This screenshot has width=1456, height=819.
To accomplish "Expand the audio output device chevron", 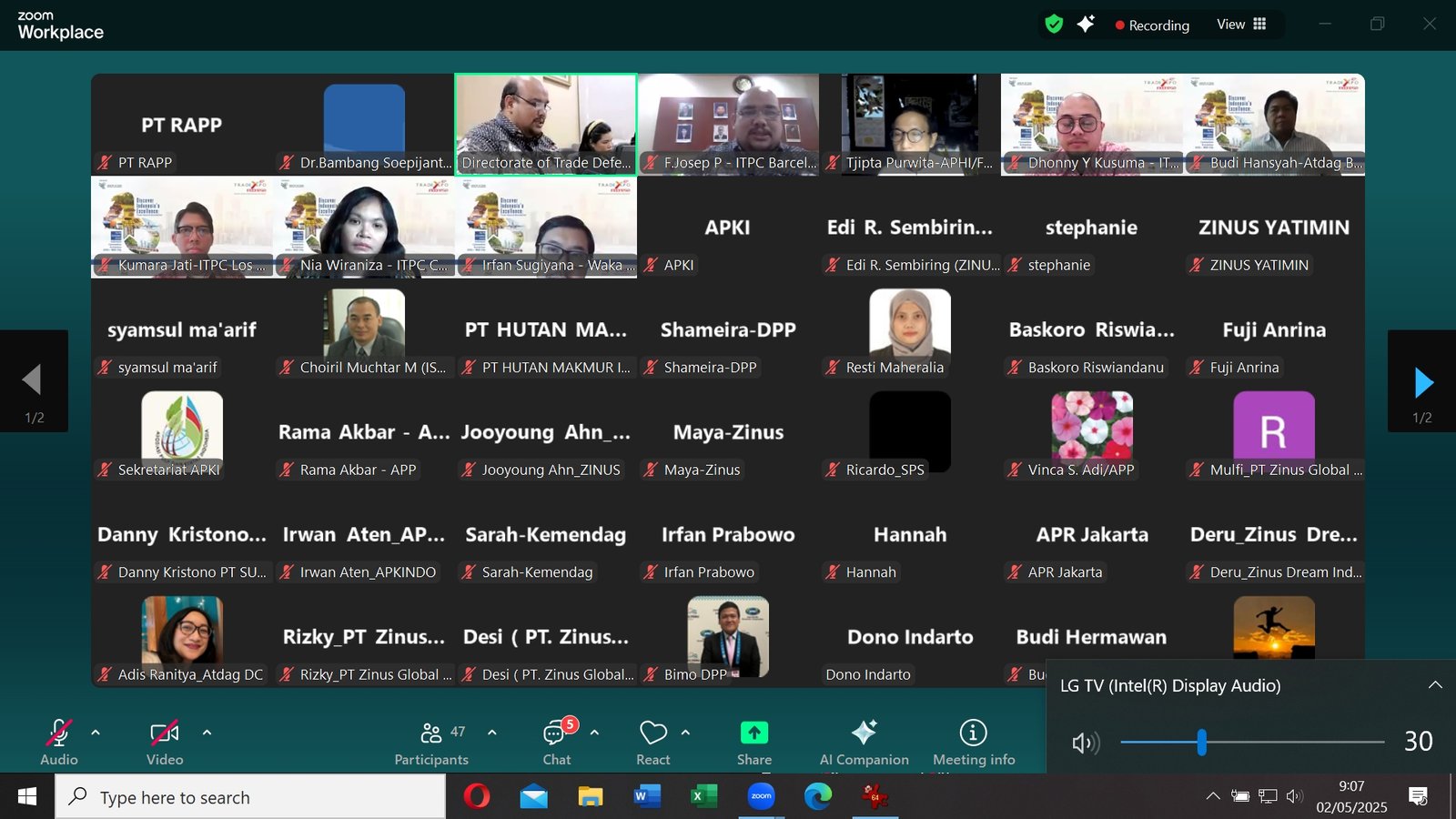I will tap(1435, 685).
